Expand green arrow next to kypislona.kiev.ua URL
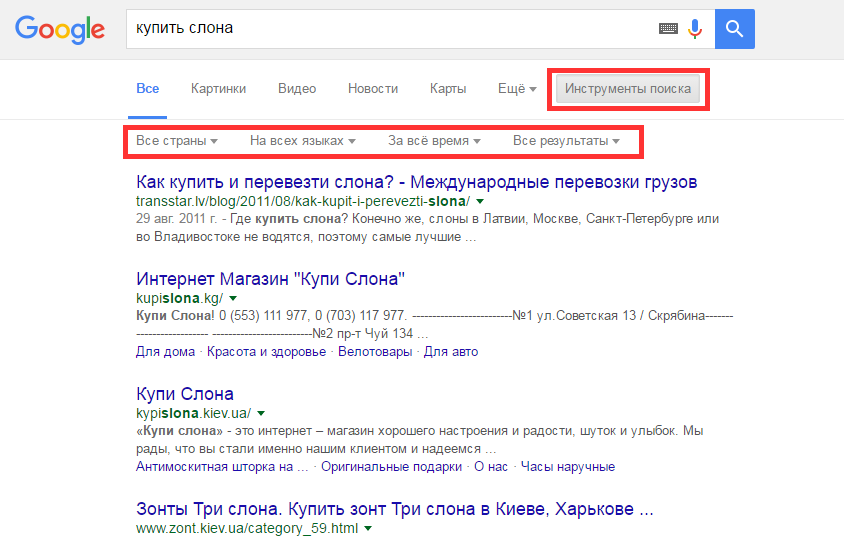The image size is (844, 540). click(x=261, y=413)
